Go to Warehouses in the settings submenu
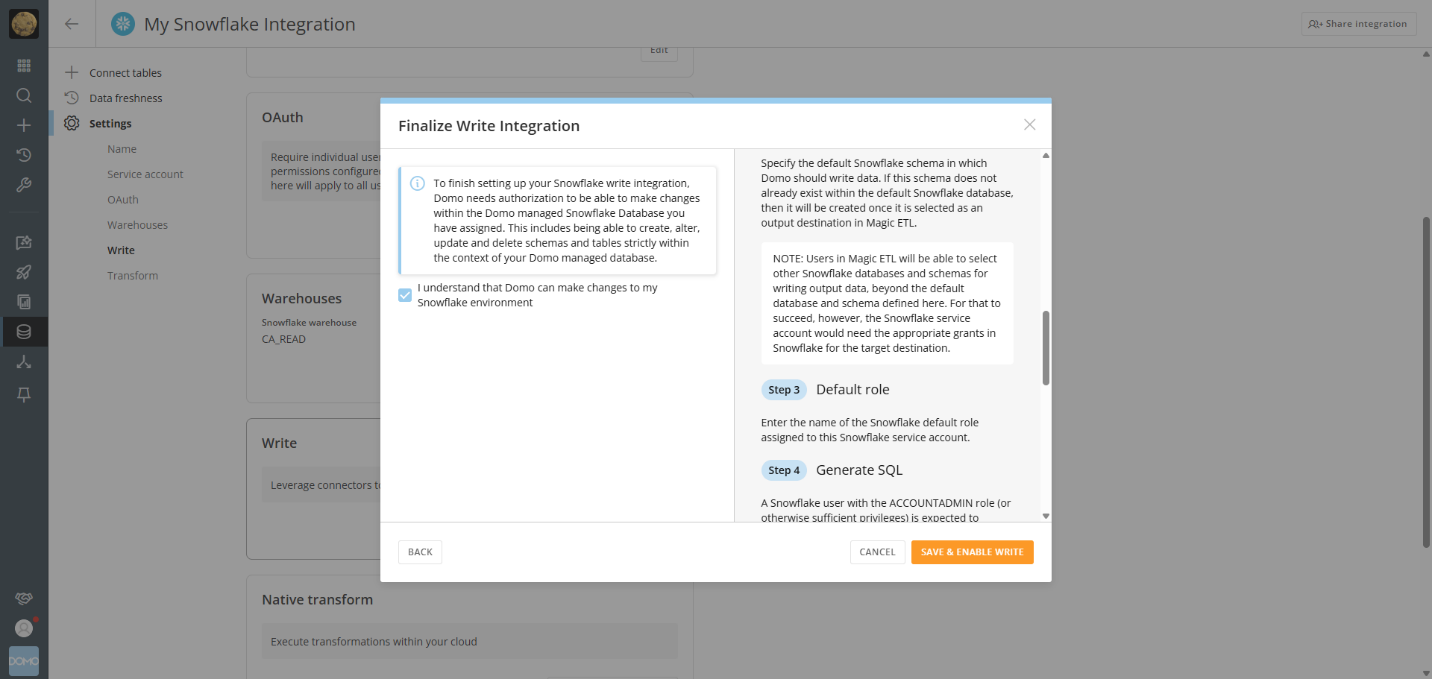 pos(137,225)
